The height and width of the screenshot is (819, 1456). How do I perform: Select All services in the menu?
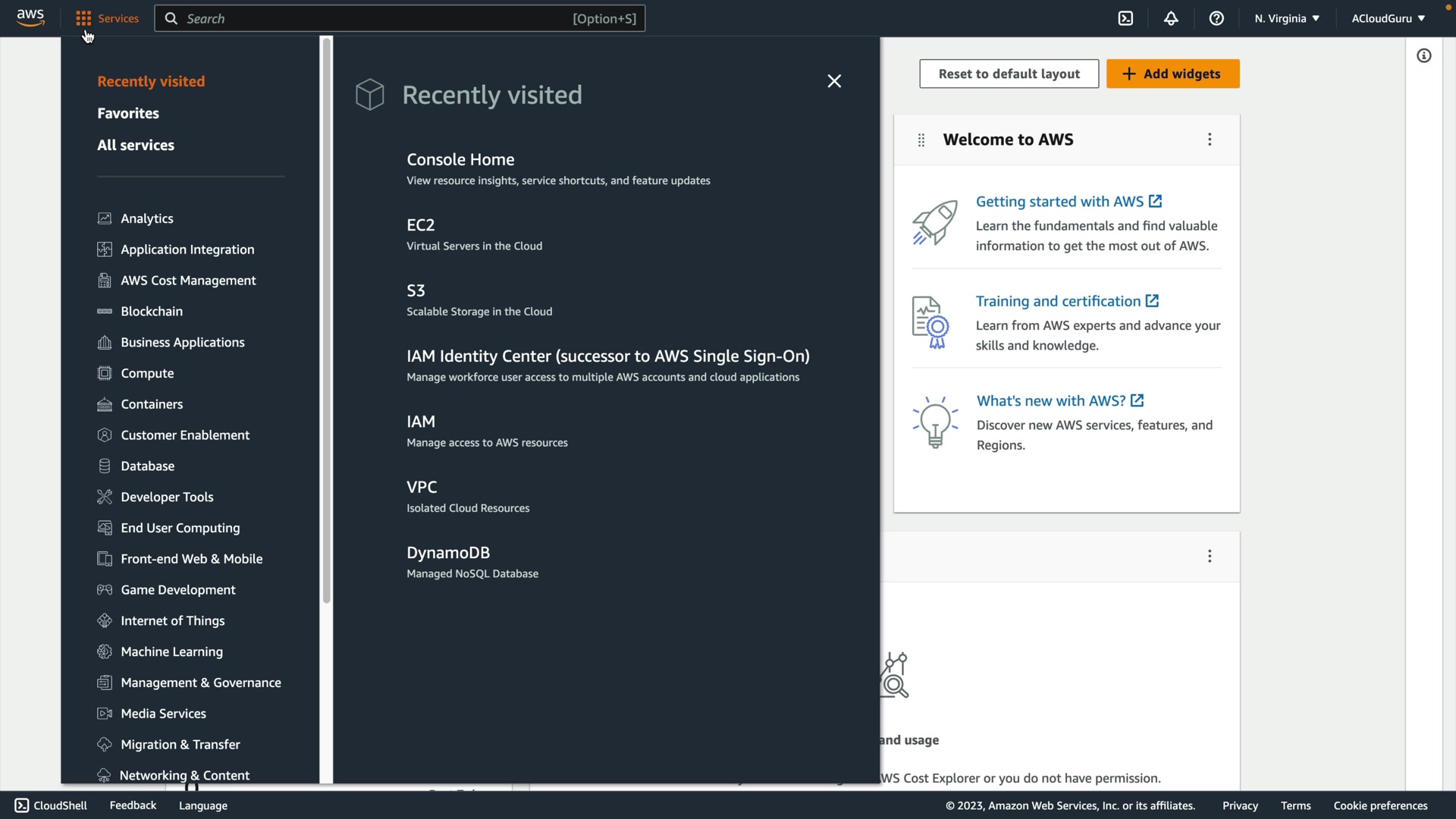pyautogui.click(x=136, y=145)
